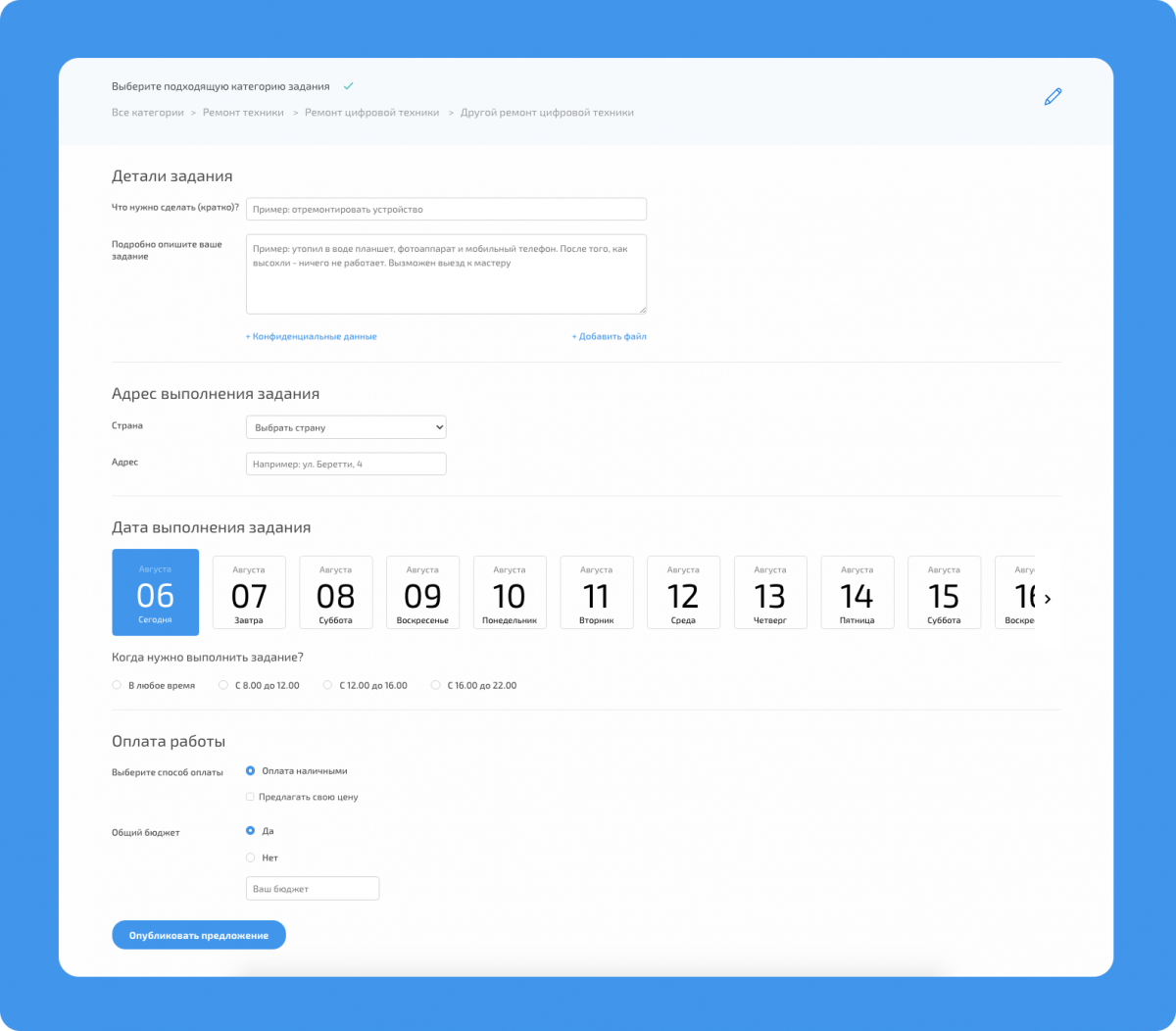Select the date card 07 Завтра
The image size is (1176, 1031).
[x=249, y=593]
